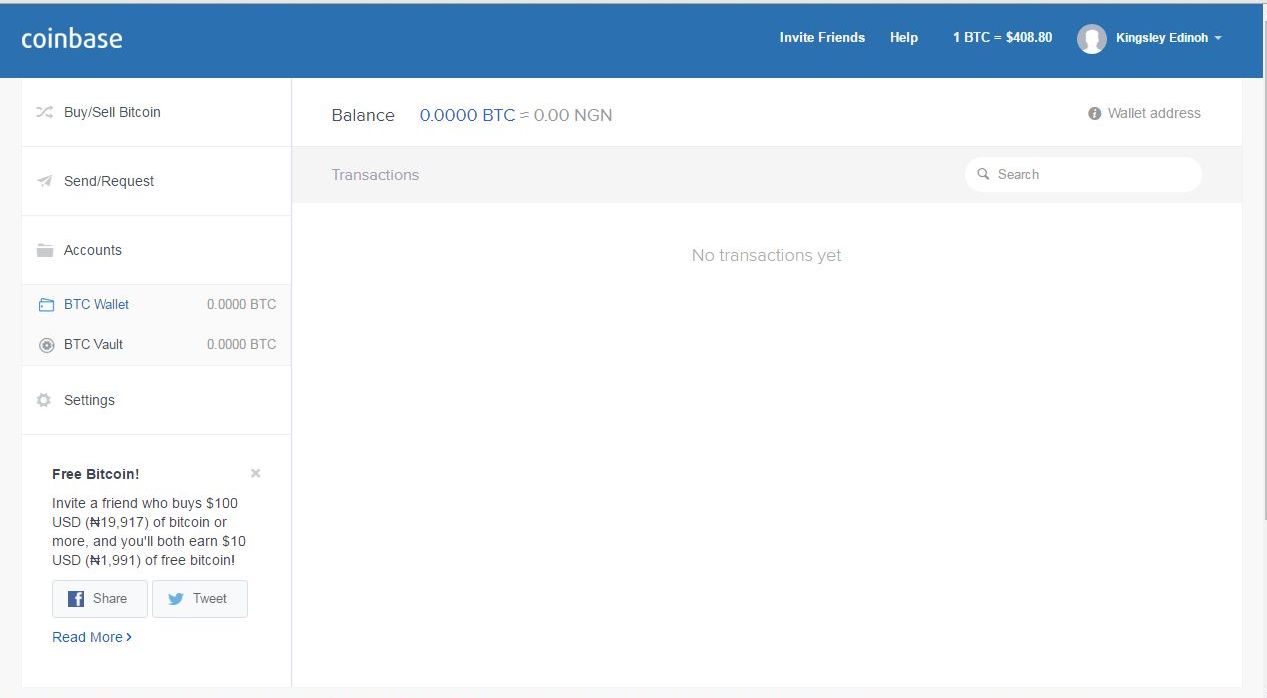
Task: Click the Facebook logo on Share
Action: 76,599
